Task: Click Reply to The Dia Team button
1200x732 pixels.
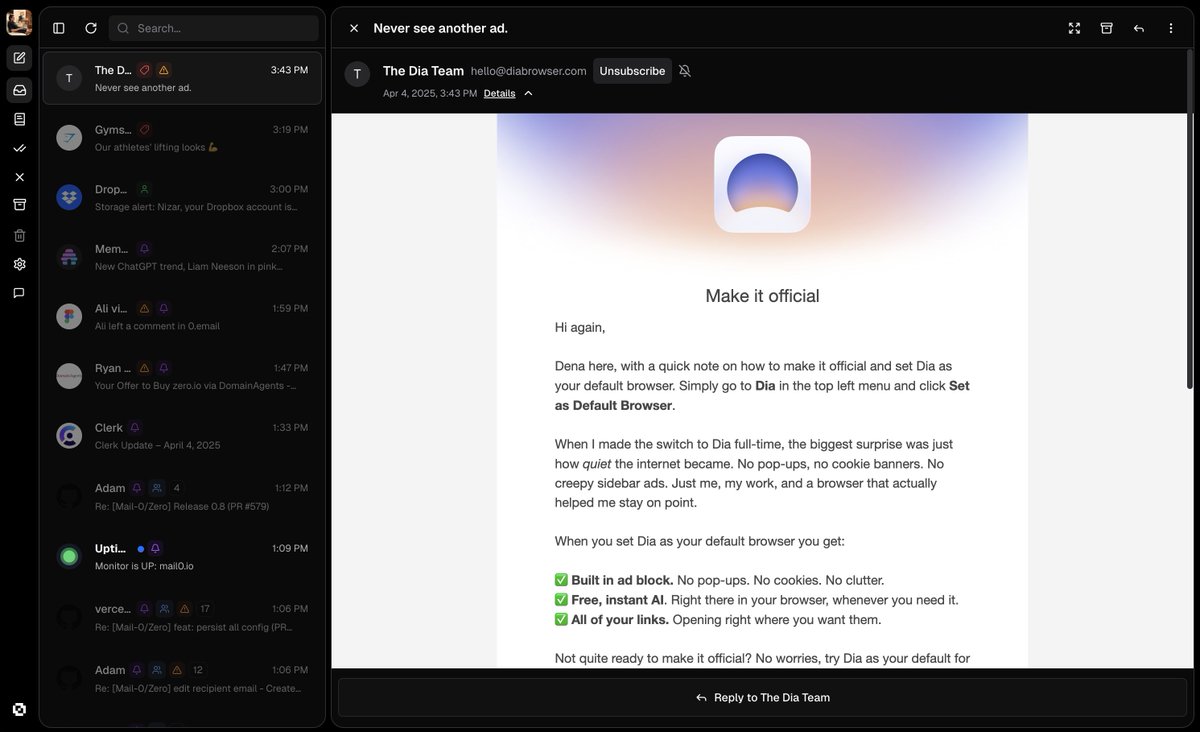Action: [x=762, y=698]
